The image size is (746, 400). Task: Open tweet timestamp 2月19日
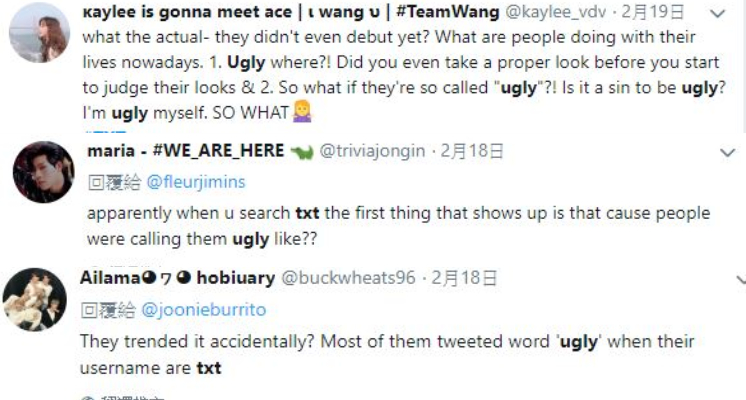(x=653, y=11)
